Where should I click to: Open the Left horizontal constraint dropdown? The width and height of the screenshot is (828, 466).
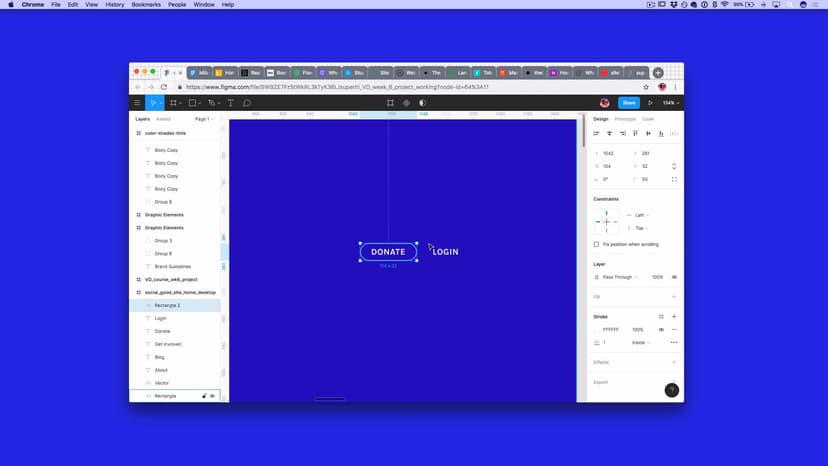click(x=640, y=215)
